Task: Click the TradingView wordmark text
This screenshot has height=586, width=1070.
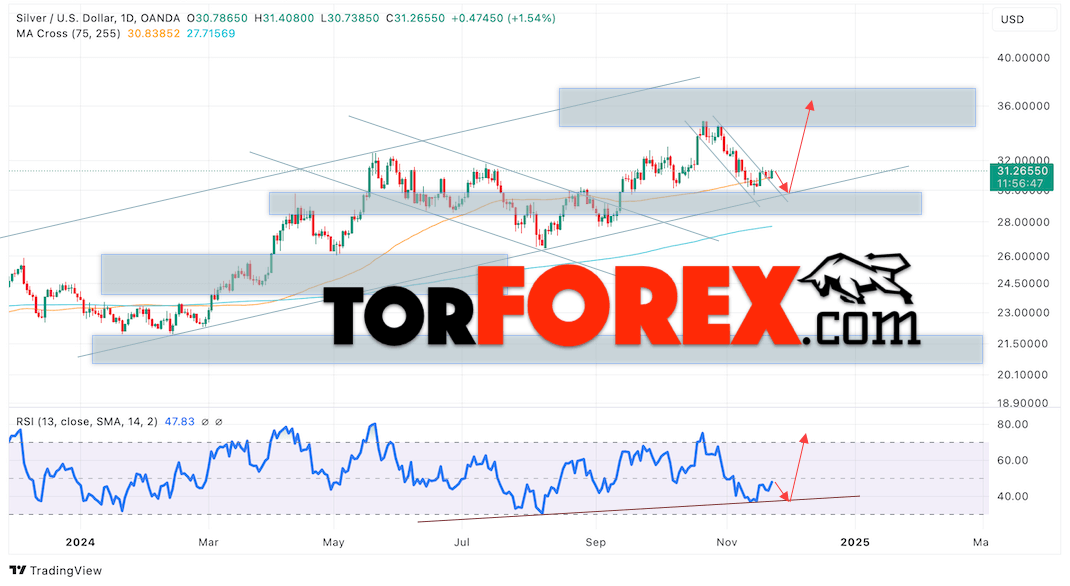Action: click(66, 571)
